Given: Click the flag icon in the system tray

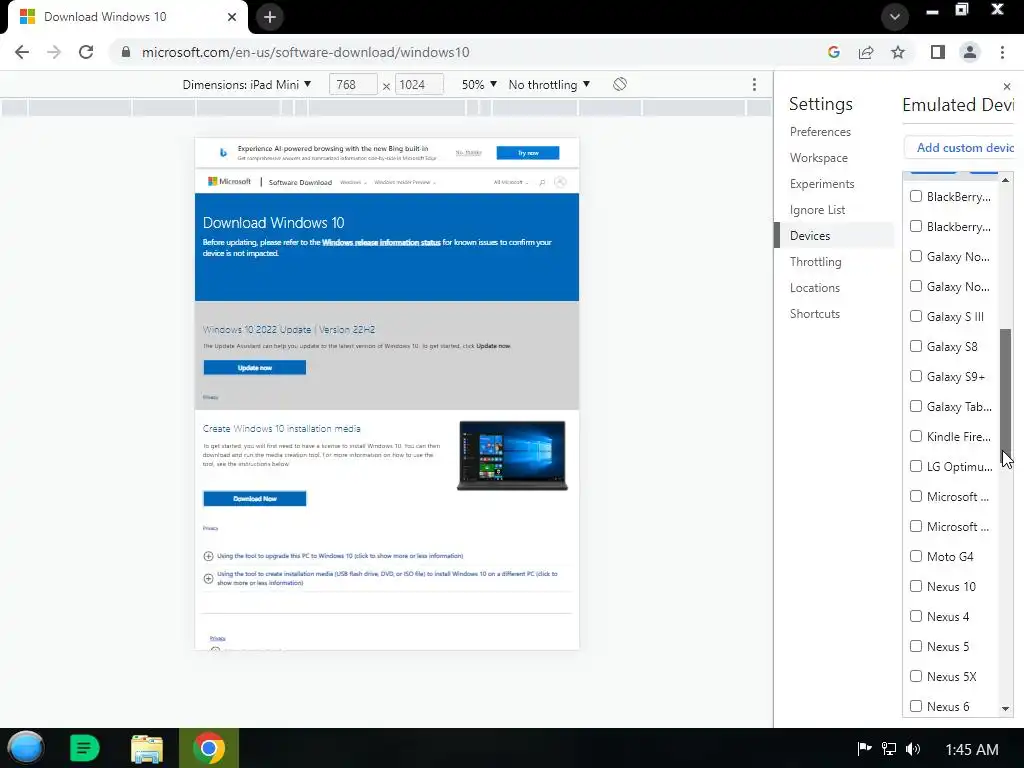Looking at the screenshot, I should click(x=864, y=748).
